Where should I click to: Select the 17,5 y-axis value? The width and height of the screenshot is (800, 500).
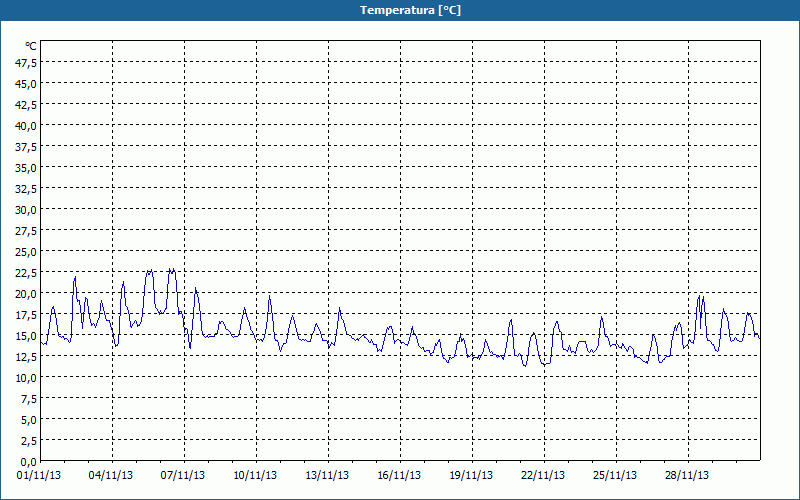27,315
